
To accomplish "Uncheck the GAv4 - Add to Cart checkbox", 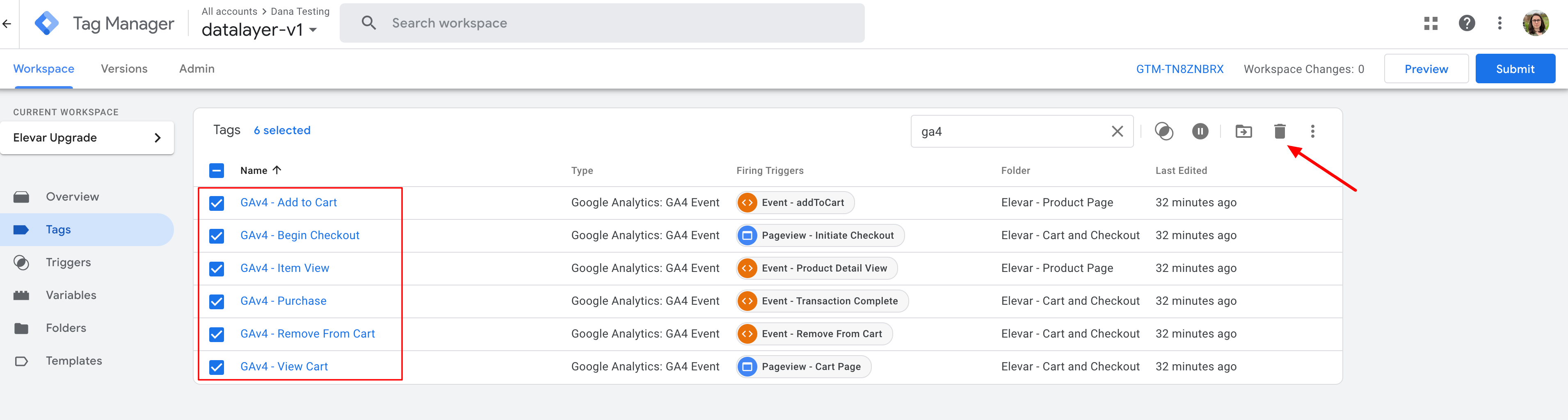I will coord(217,203).
